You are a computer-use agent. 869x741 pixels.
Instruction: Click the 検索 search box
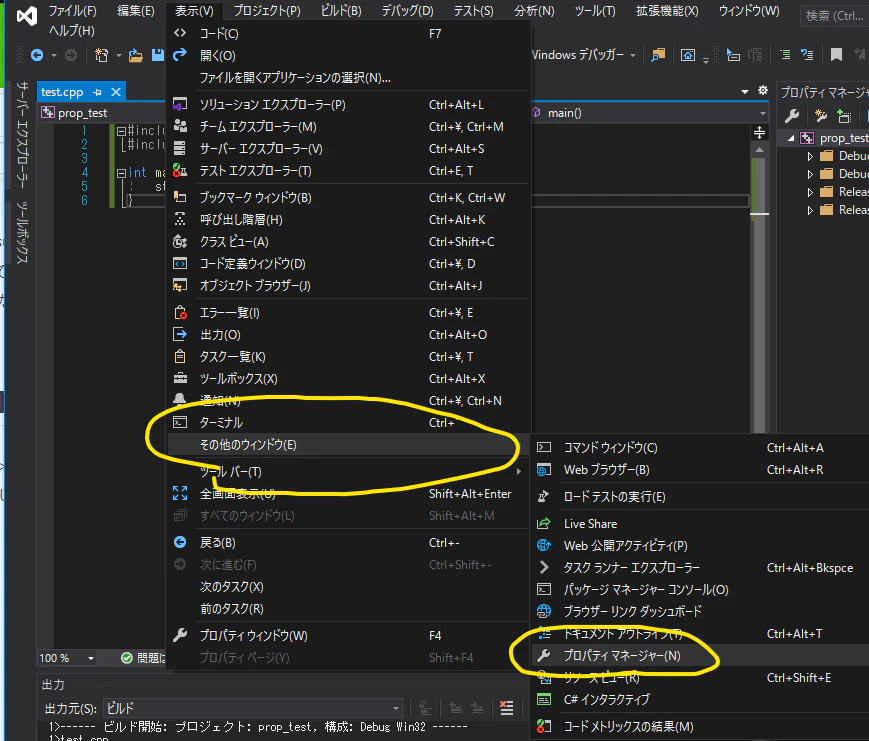(835, 16)
